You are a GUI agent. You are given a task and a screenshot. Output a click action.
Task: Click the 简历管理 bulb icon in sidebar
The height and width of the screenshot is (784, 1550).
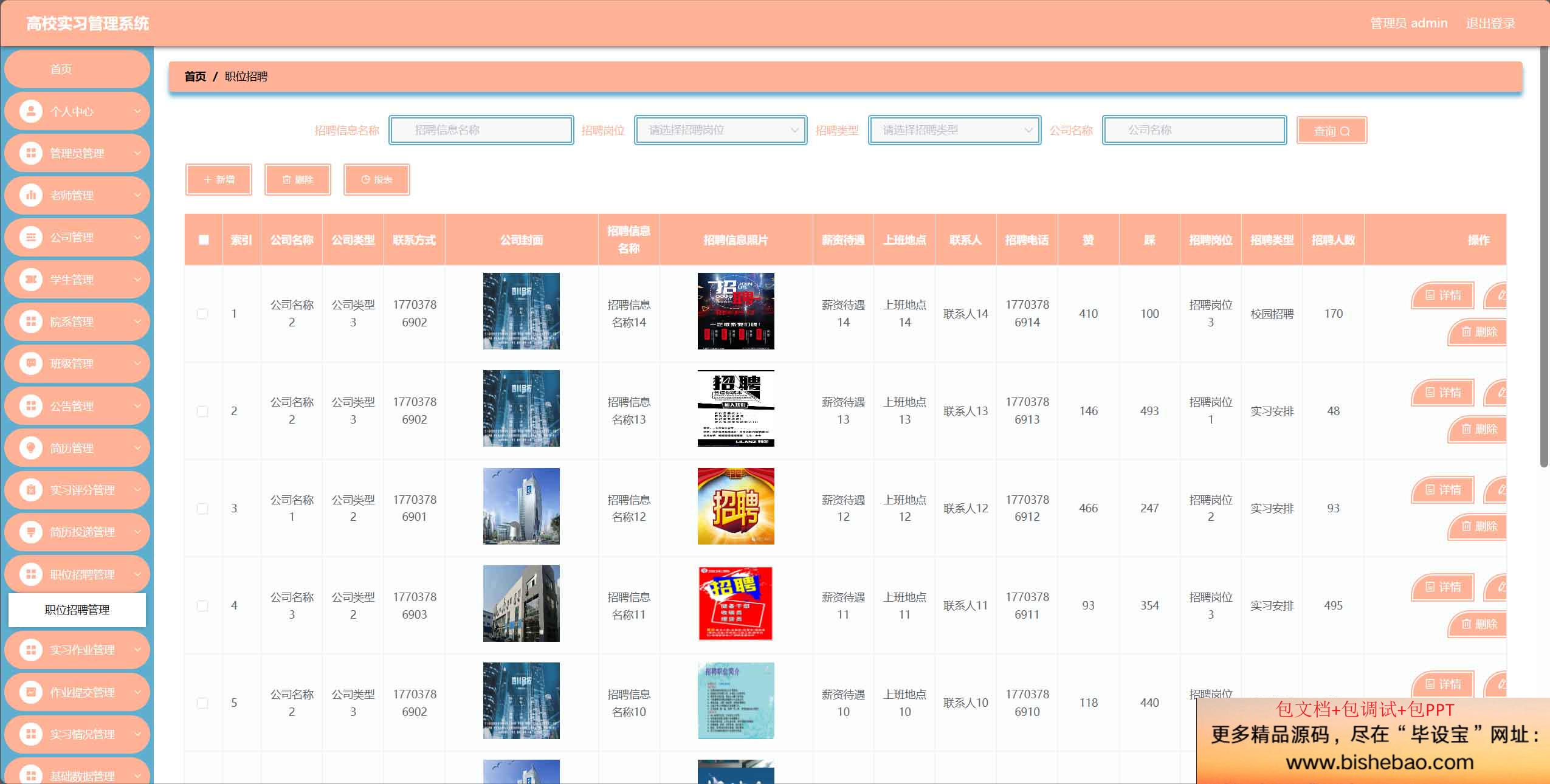coord(31,448)
